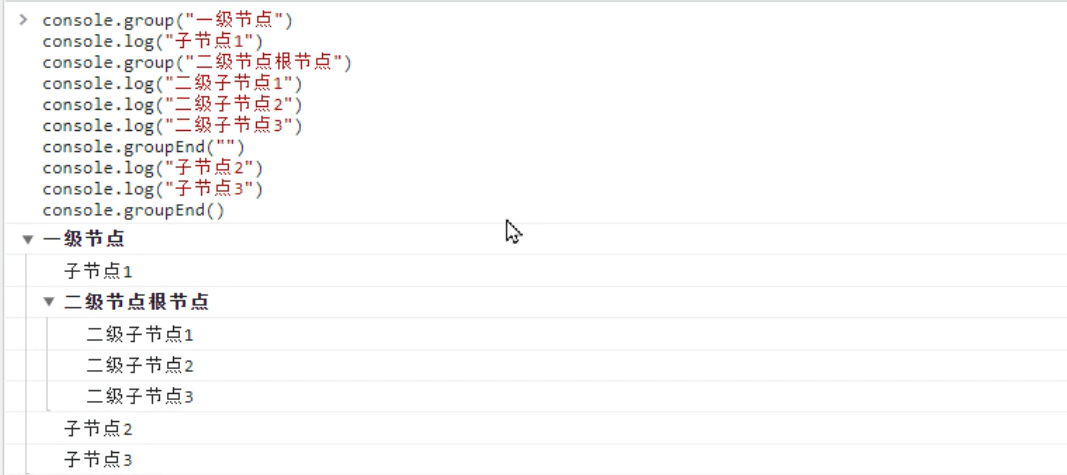Screen dimensions: 1067x475
Task: Select the 一级节点 group header text
Action: 84,239
